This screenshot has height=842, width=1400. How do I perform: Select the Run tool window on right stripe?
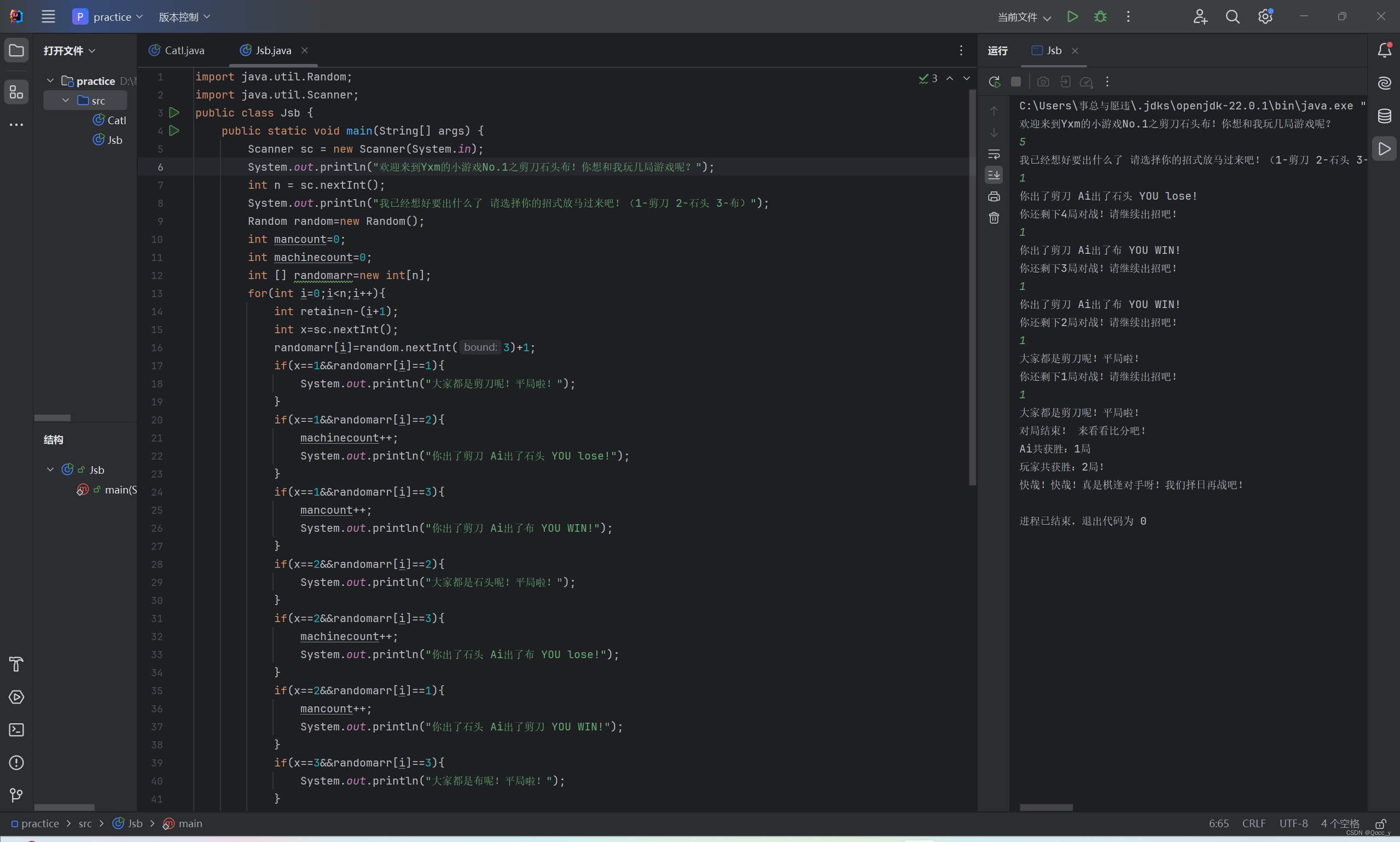[1384, 149]
